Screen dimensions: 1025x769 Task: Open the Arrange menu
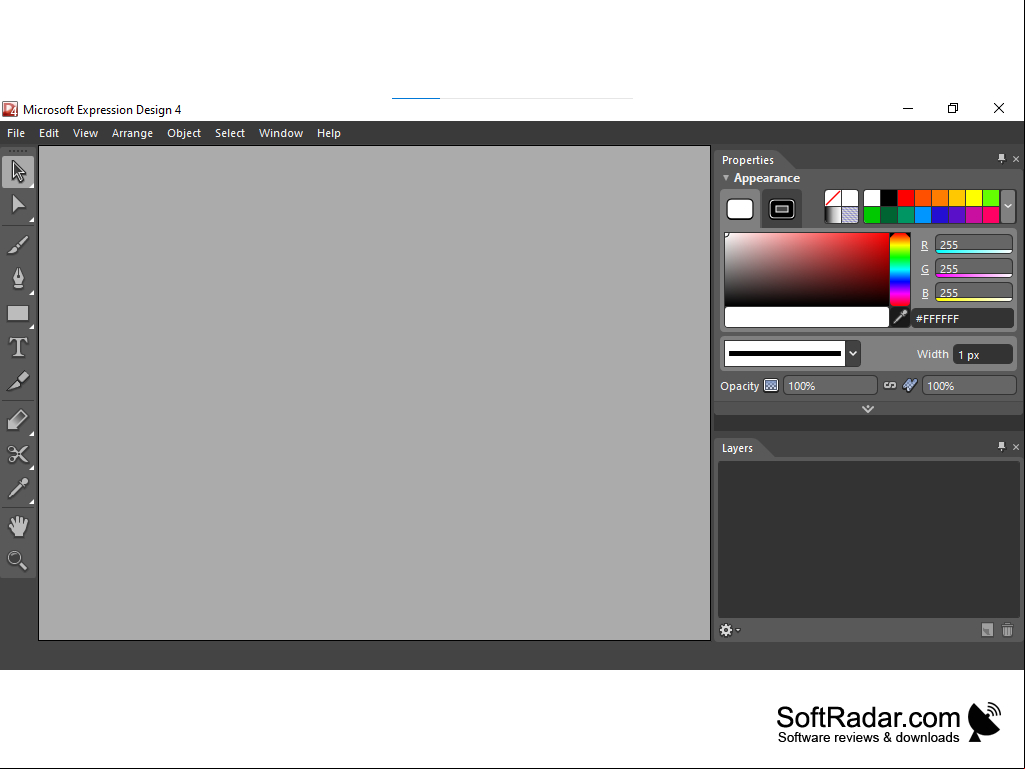132,133
